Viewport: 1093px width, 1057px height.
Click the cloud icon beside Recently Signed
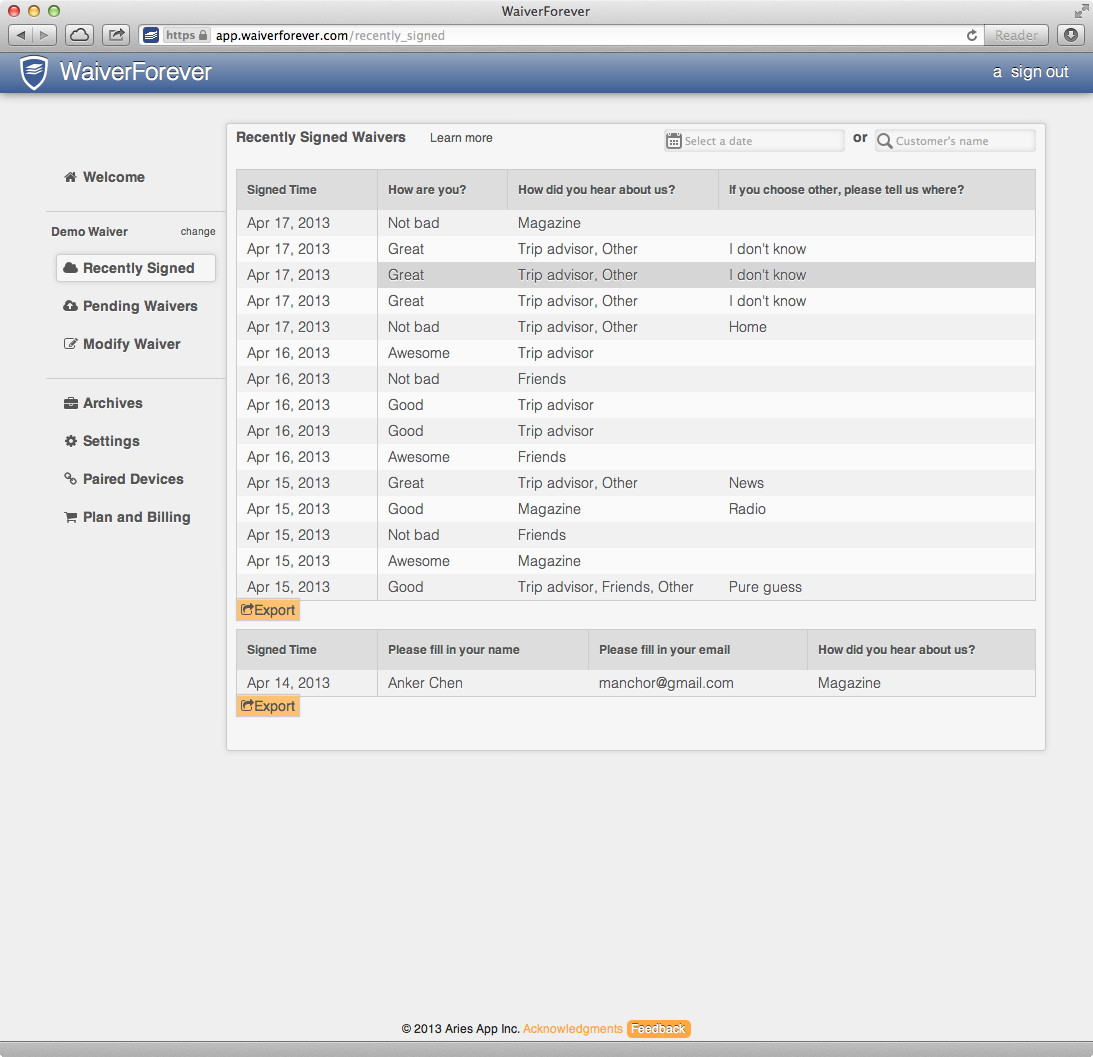pyautogui.click(x=70, y=268)
